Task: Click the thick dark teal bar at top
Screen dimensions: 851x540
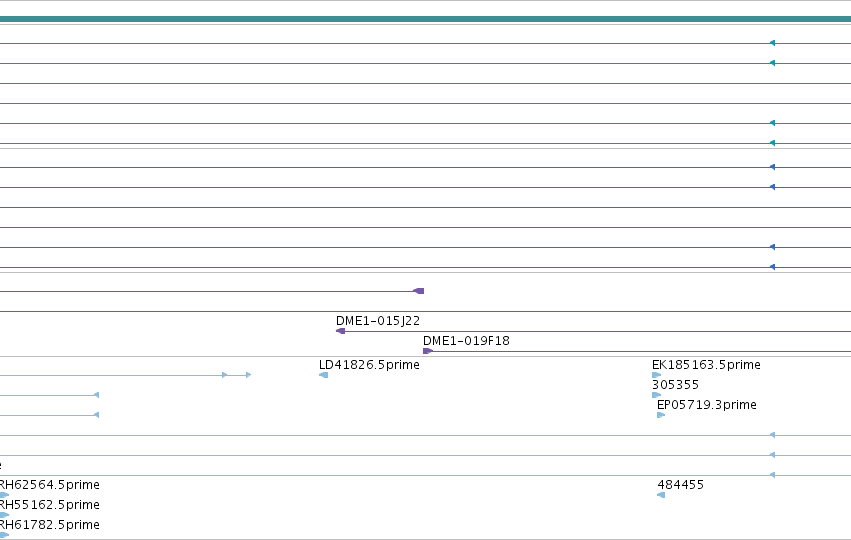Action: pyautogui.click(x=426, y=19)
